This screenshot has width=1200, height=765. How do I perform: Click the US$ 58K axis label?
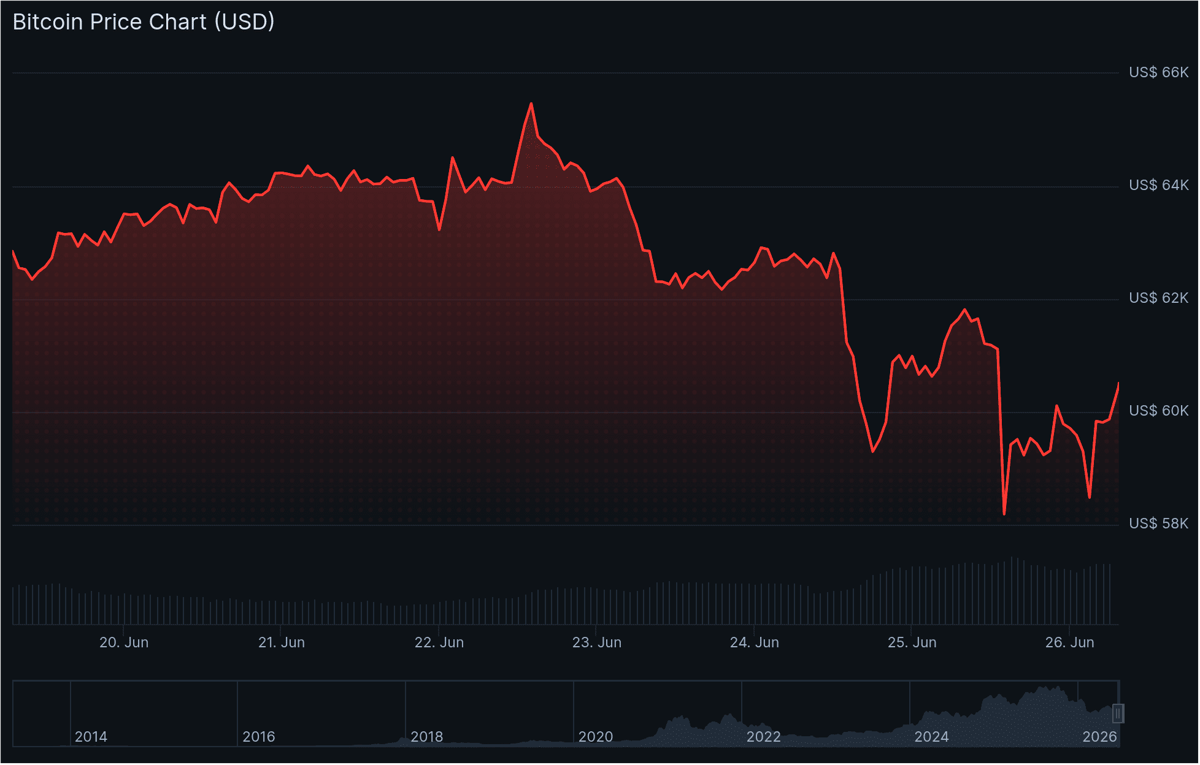(1158, 524)
